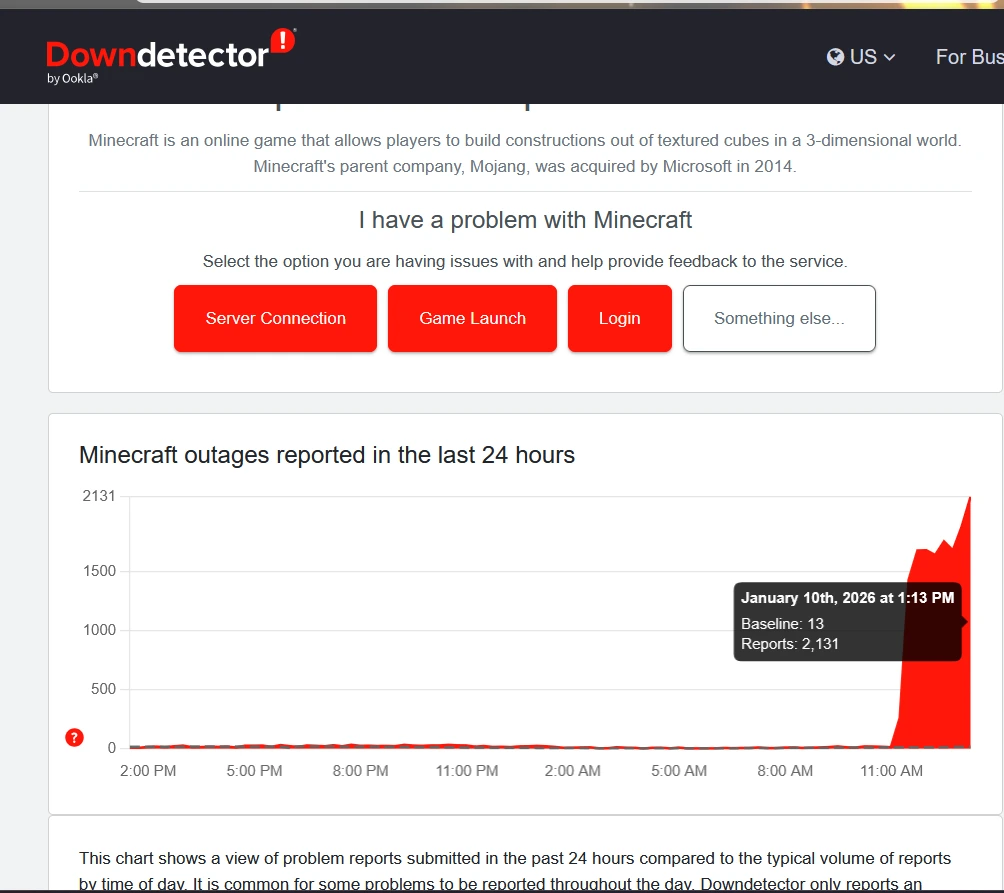Click the 8:00 PM time axis label
Viewport: 1004px width, 893px height.
tap(360, 771)
